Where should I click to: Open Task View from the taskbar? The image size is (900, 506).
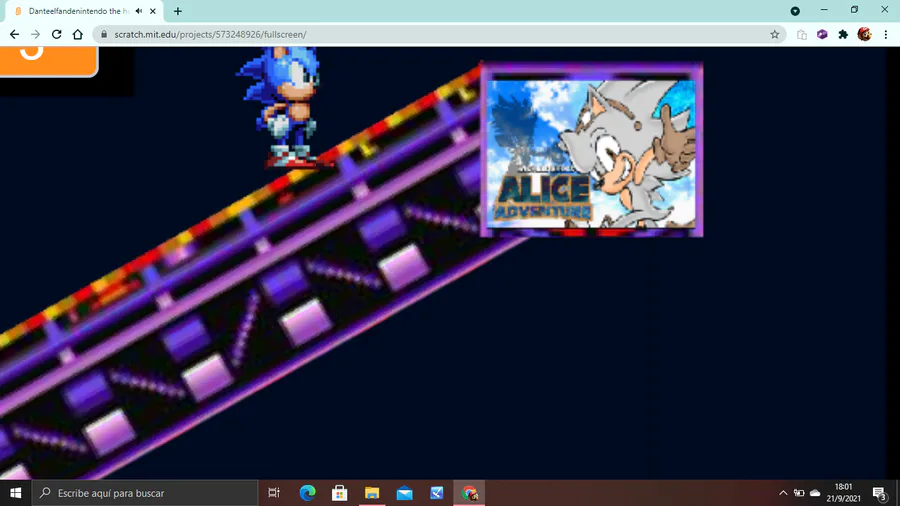point(274,493)
